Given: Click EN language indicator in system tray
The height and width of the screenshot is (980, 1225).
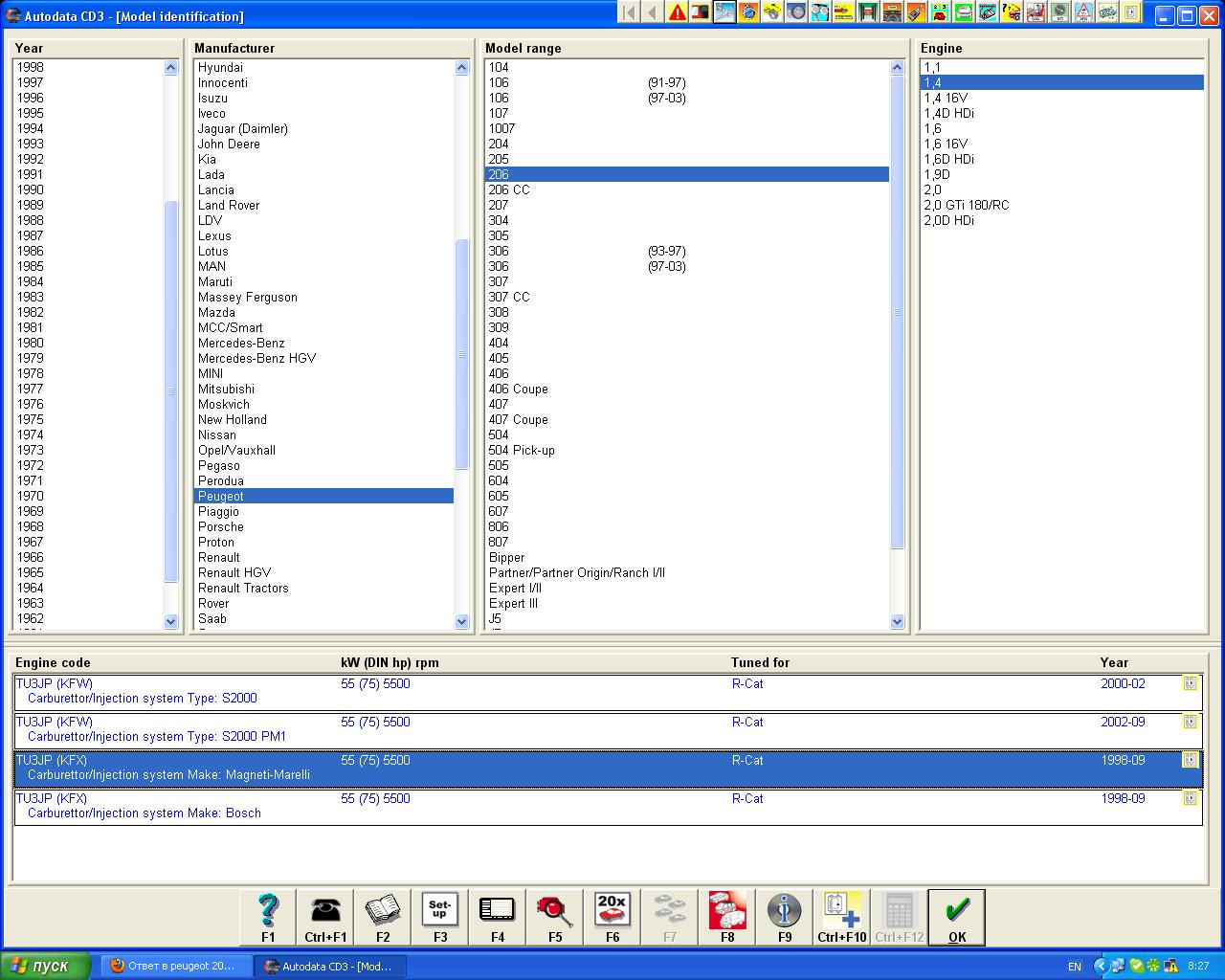Looking at the screenshot, I should (1075, 967).
